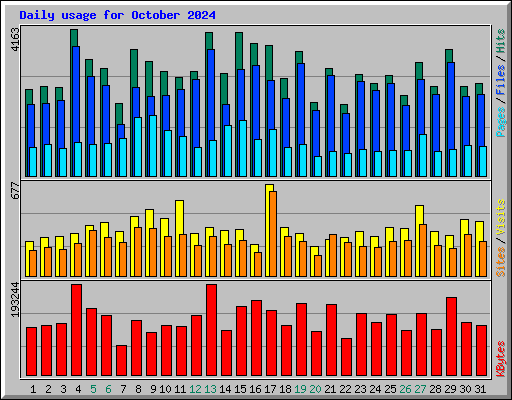Click the red KBytes bar for day 29
Image resolution: width=512 pixels, height=400 pixels.
(451, 337)
